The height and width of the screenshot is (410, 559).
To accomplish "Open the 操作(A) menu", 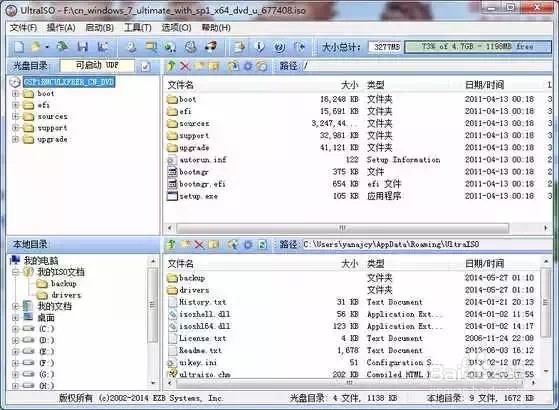I will click(x=61, y=27).
